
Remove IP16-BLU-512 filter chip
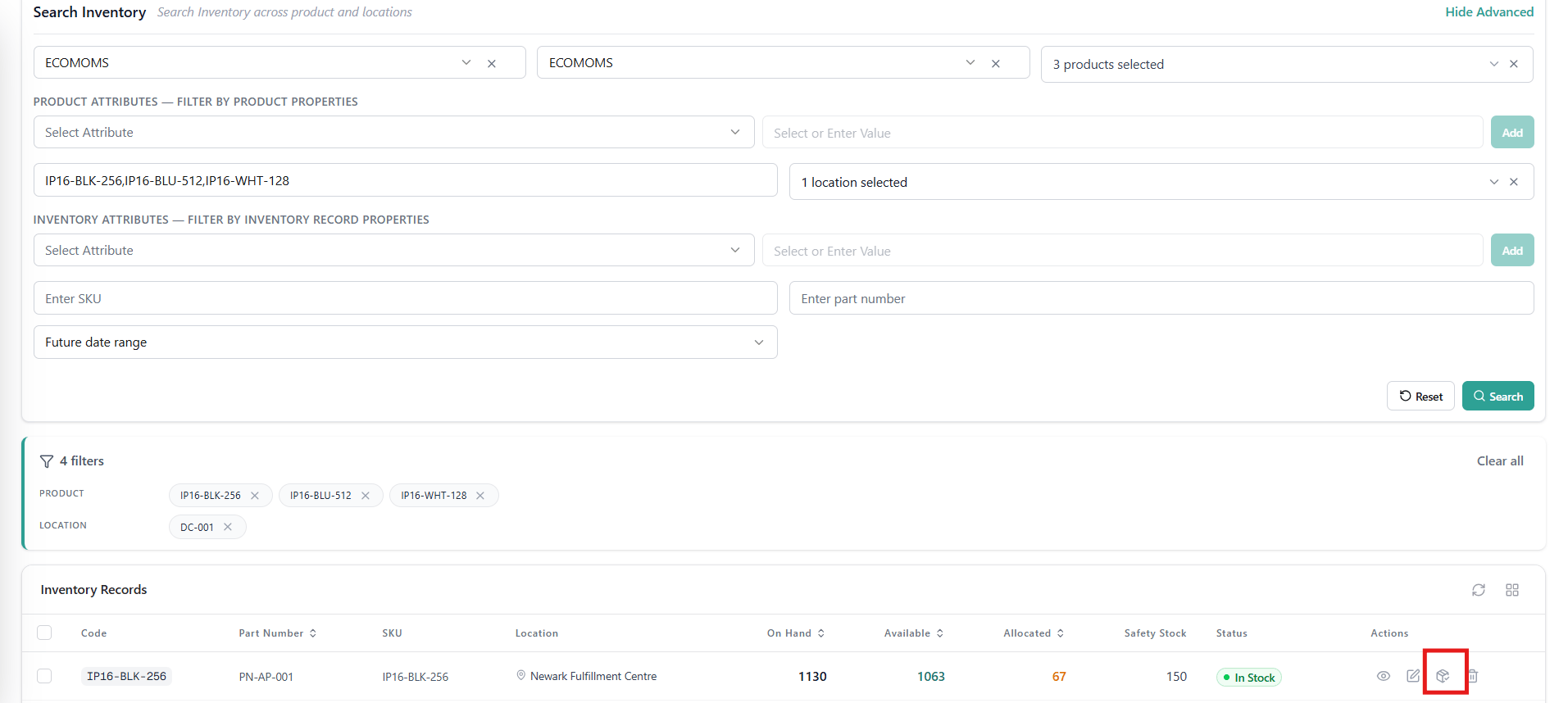coord(366,496)
